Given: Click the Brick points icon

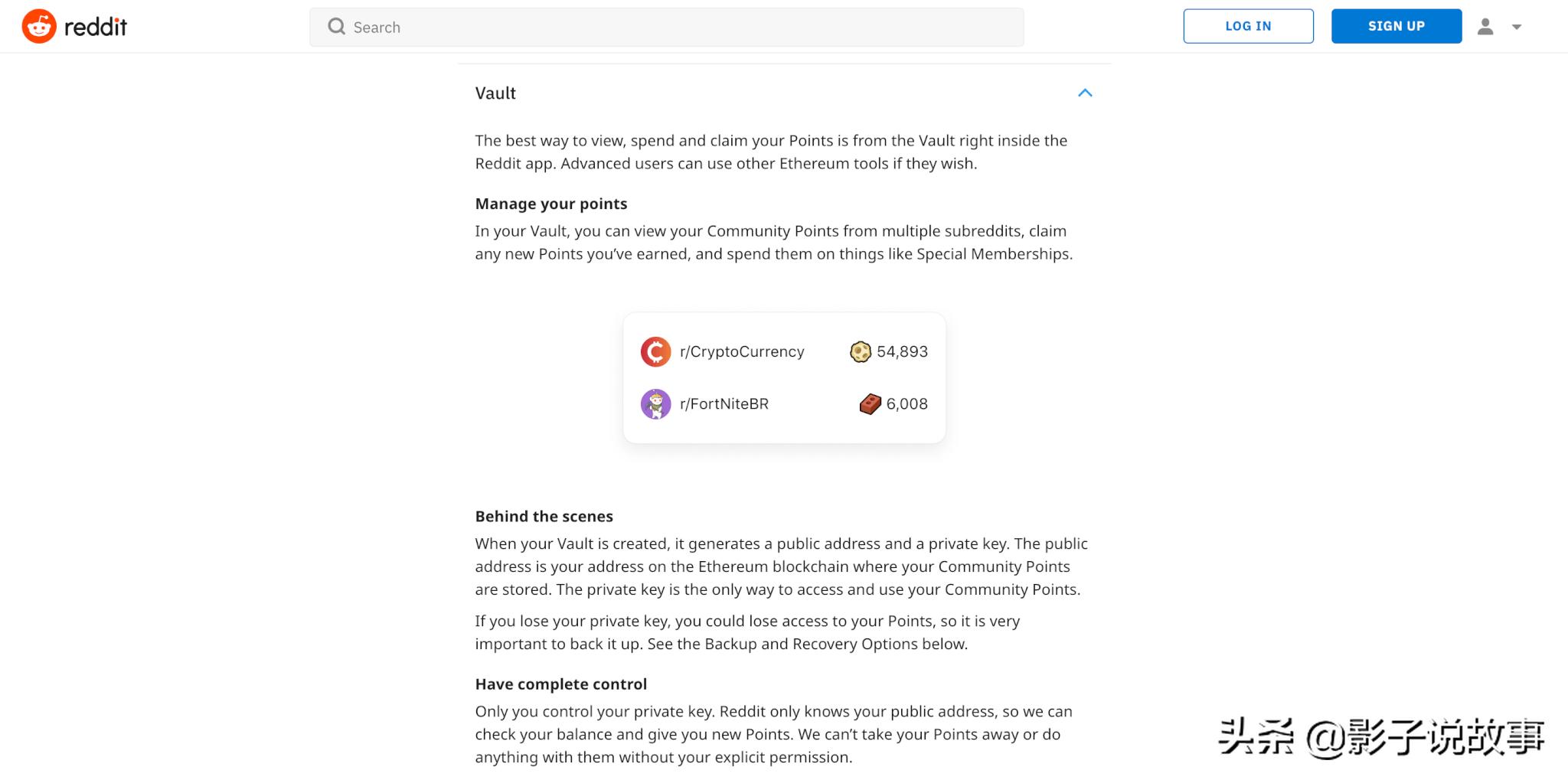Looking at the screenshot, I should pos(870,404).
